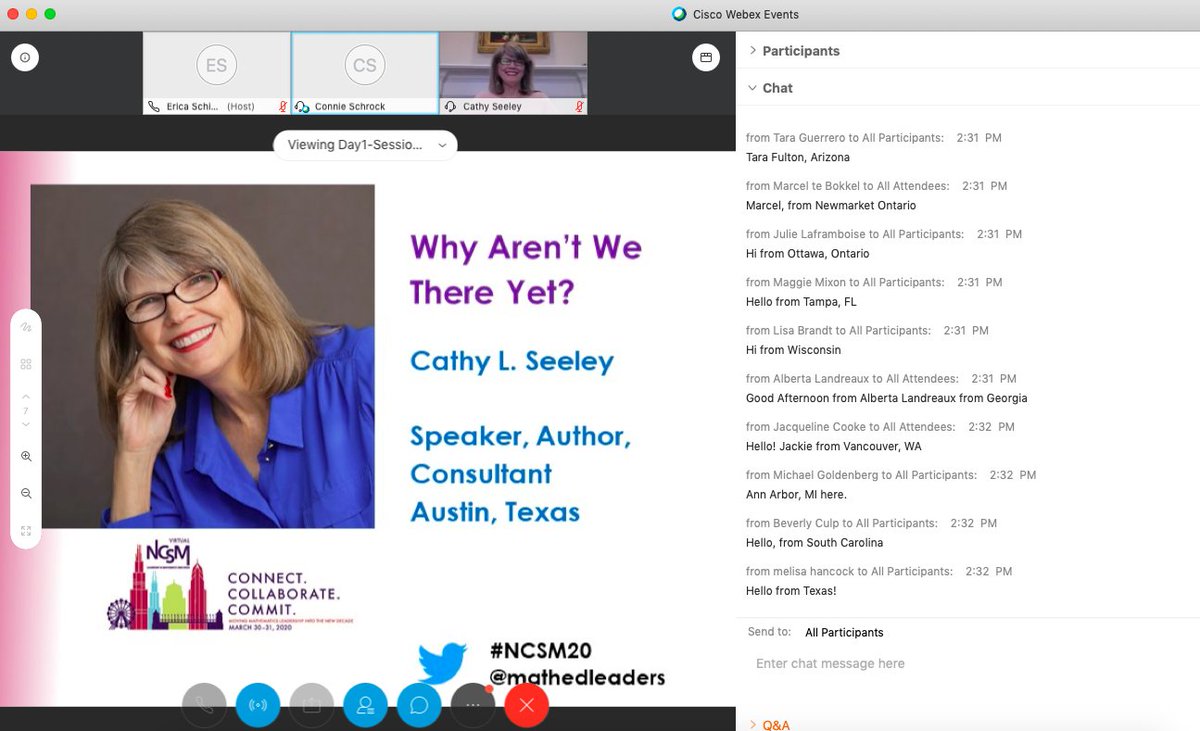Go to the previous slide arrow

click(x=26, y=397)
